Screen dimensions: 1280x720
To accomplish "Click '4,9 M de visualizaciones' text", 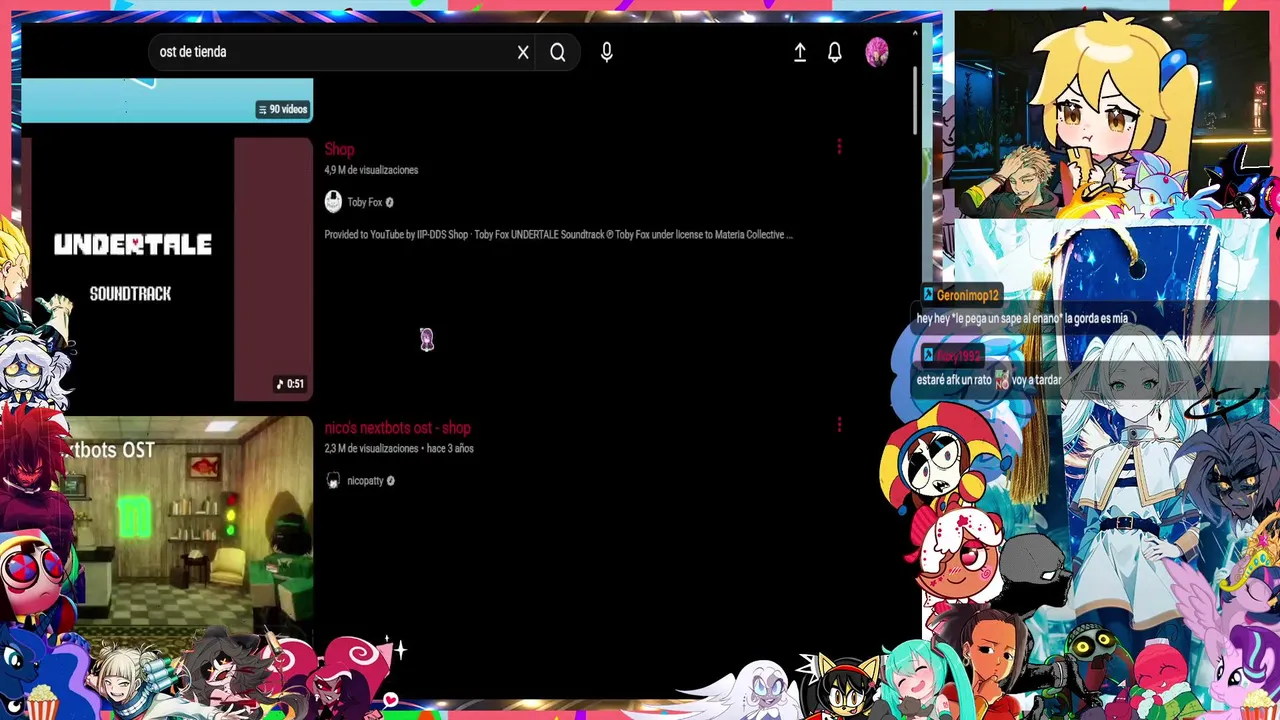I will click(371, 170).
